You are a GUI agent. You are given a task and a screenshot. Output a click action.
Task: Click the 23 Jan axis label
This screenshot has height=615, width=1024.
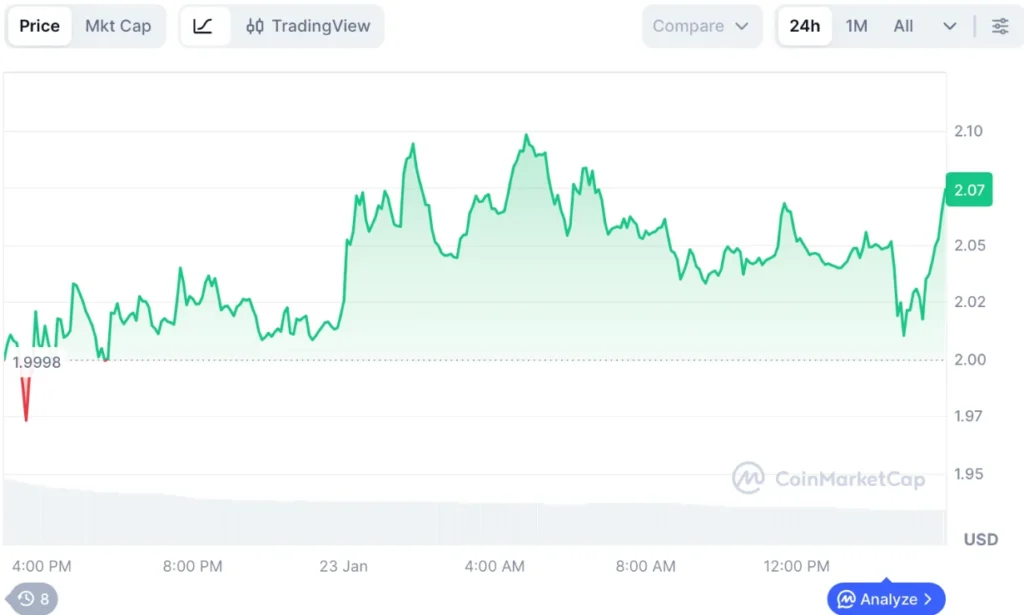coord(343,565)
